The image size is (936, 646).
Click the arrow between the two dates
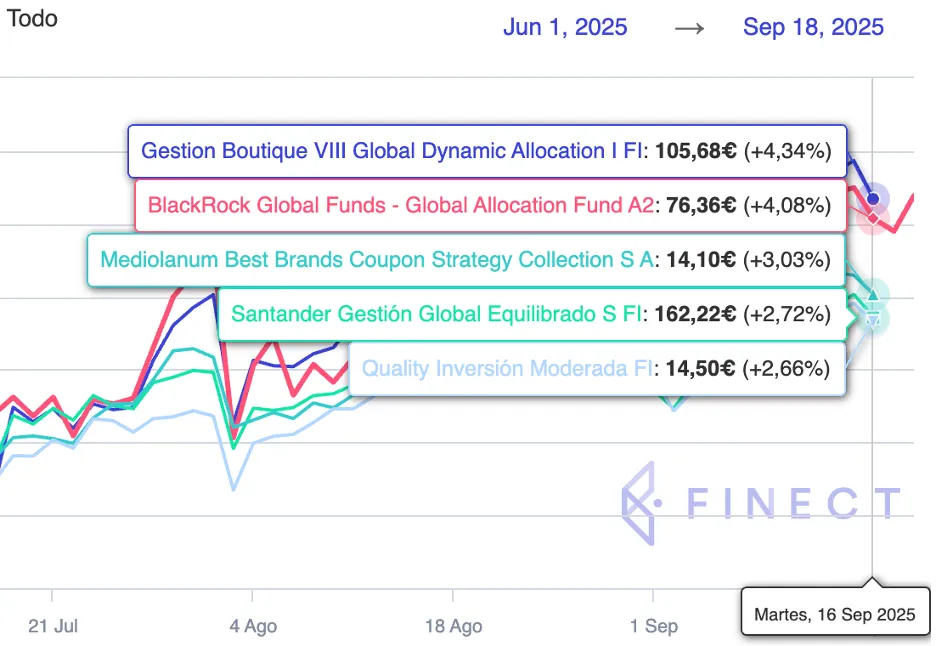pyautogui.click(x=689, y=27)
